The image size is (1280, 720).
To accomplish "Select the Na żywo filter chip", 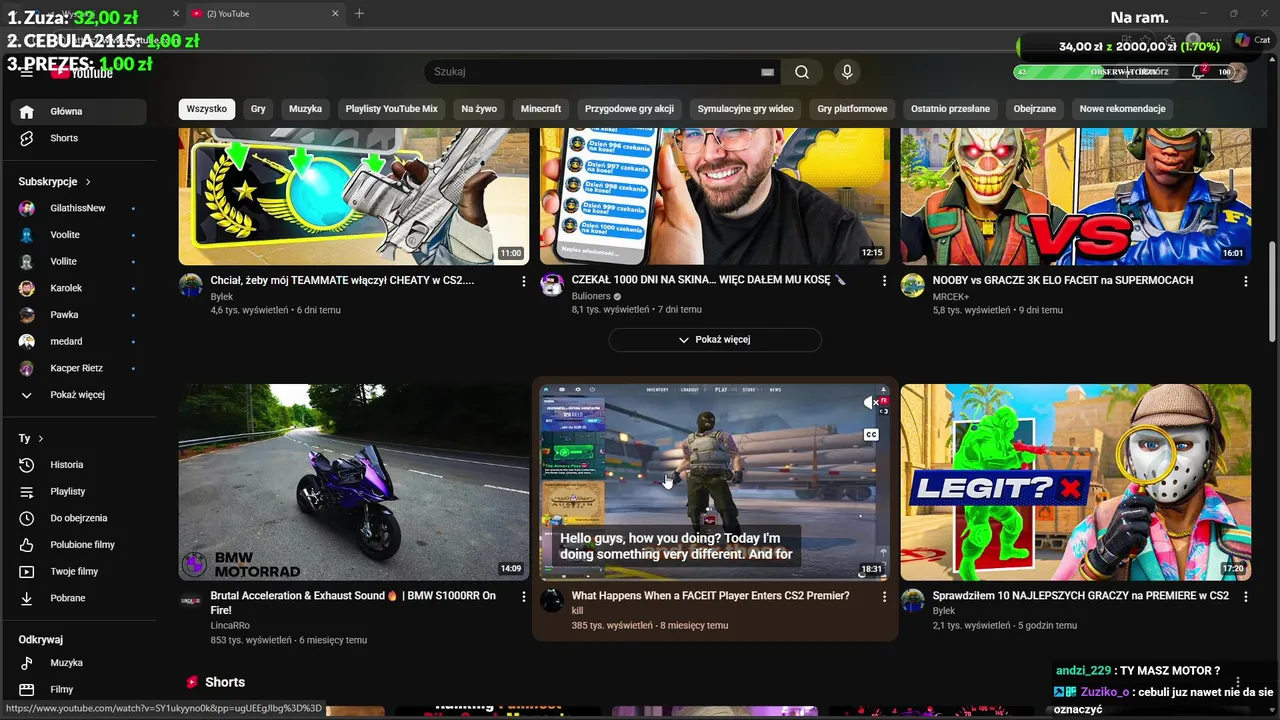I will click(479, 109).
